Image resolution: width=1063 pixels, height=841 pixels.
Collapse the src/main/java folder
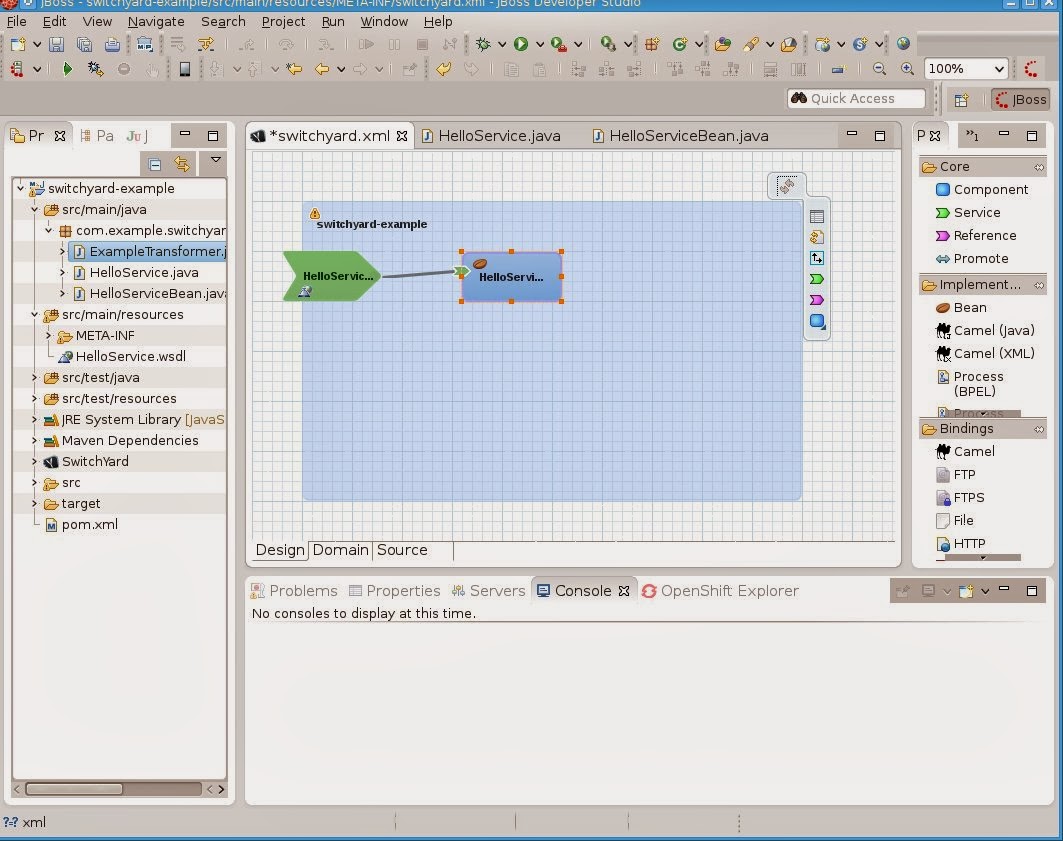(x=35, y=209)
